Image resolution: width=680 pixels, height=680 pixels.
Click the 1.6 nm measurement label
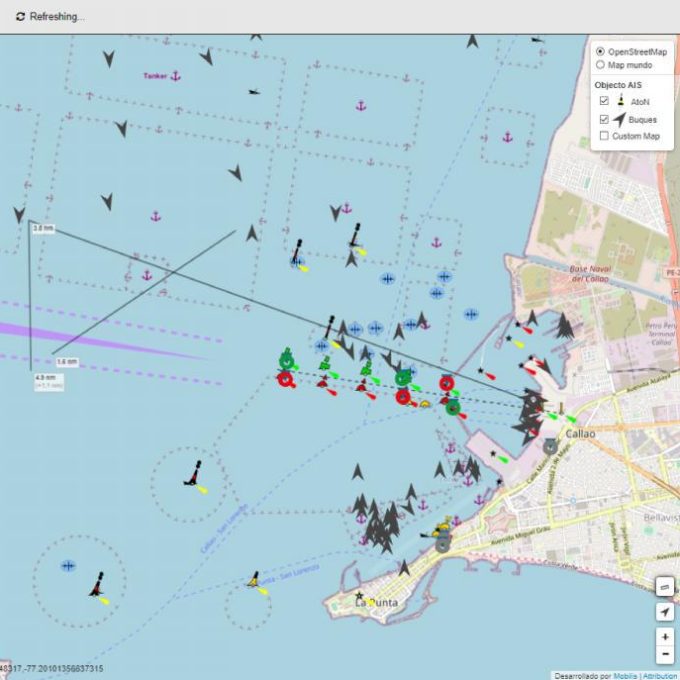point(66,361)
